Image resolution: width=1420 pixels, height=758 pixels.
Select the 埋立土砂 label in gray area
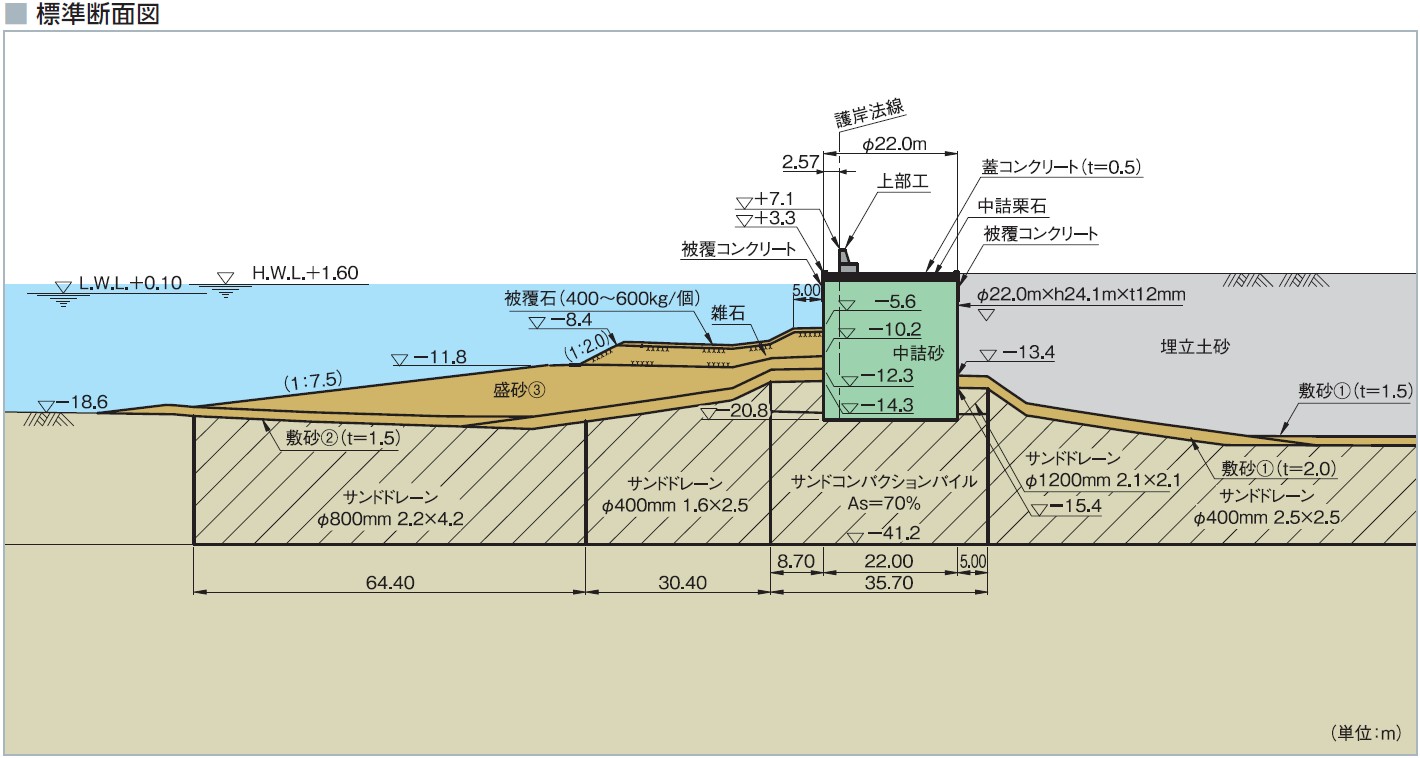pyautogui.click(x=1194, y=347)
